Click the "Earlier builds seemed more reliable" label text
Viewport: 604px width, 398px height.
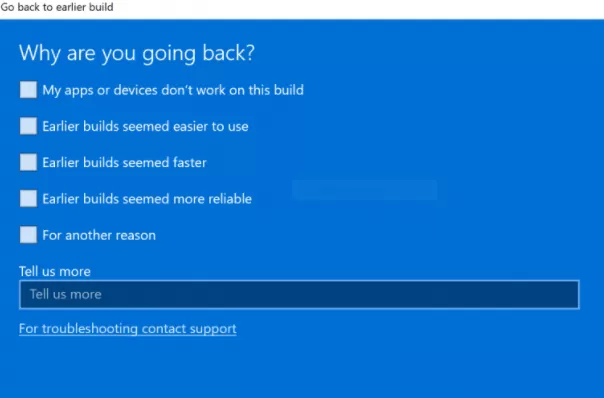(x=147, y=199)
